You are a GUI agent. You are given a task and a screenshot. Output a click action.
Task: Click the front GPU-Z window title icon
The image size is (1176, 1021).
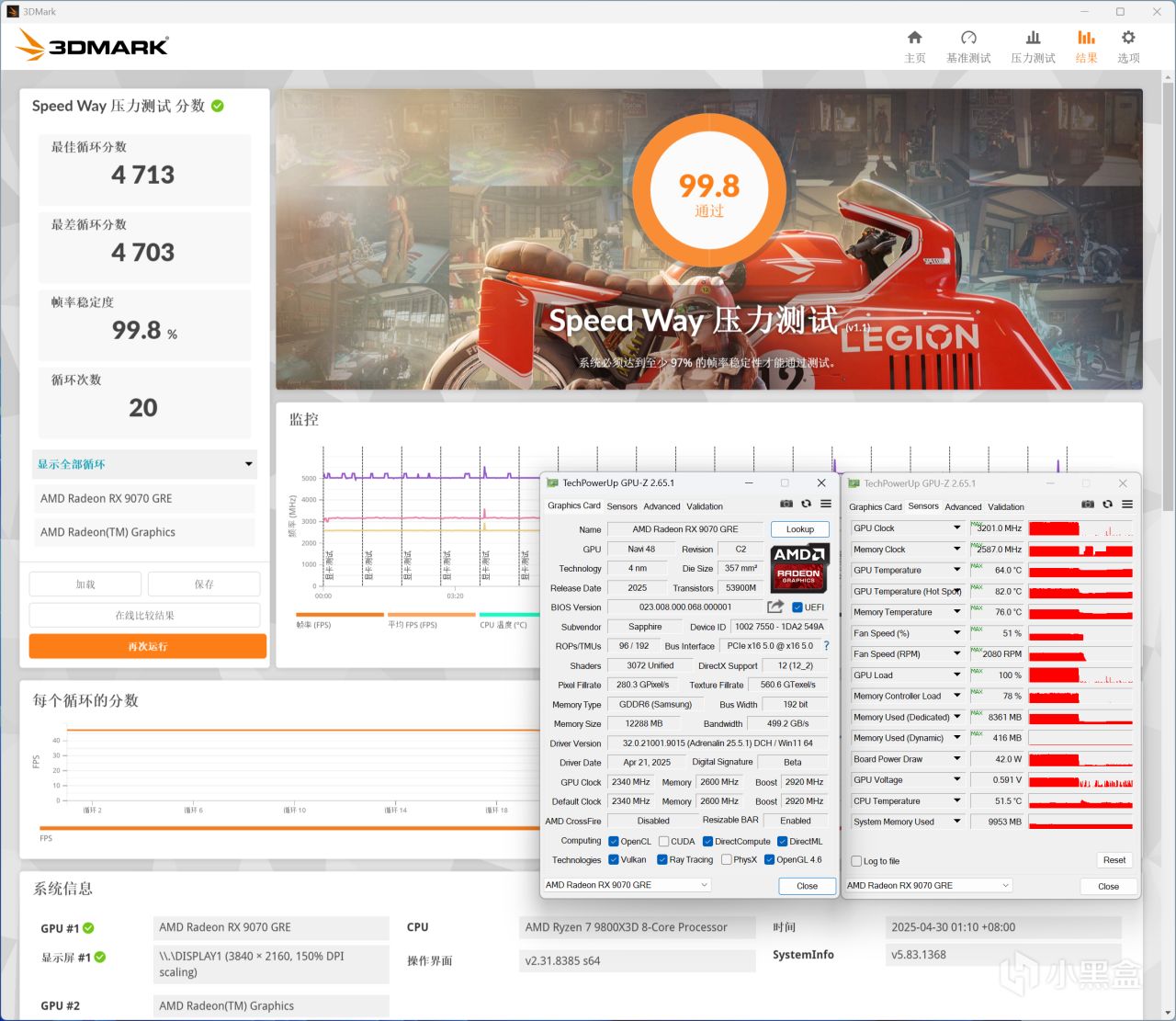click(x=552, y=482)
